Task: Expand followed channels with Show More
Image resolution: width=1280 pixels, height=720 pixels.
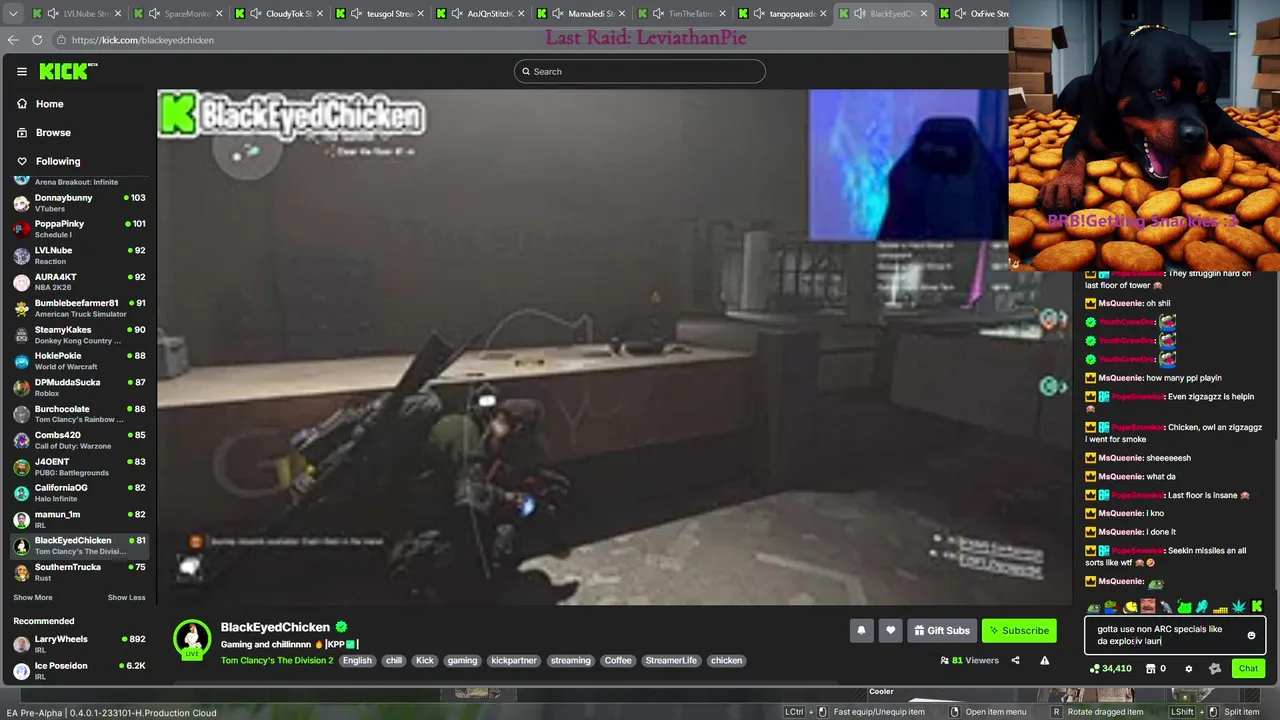Action: pyautogui.click(x=33, y=597)
